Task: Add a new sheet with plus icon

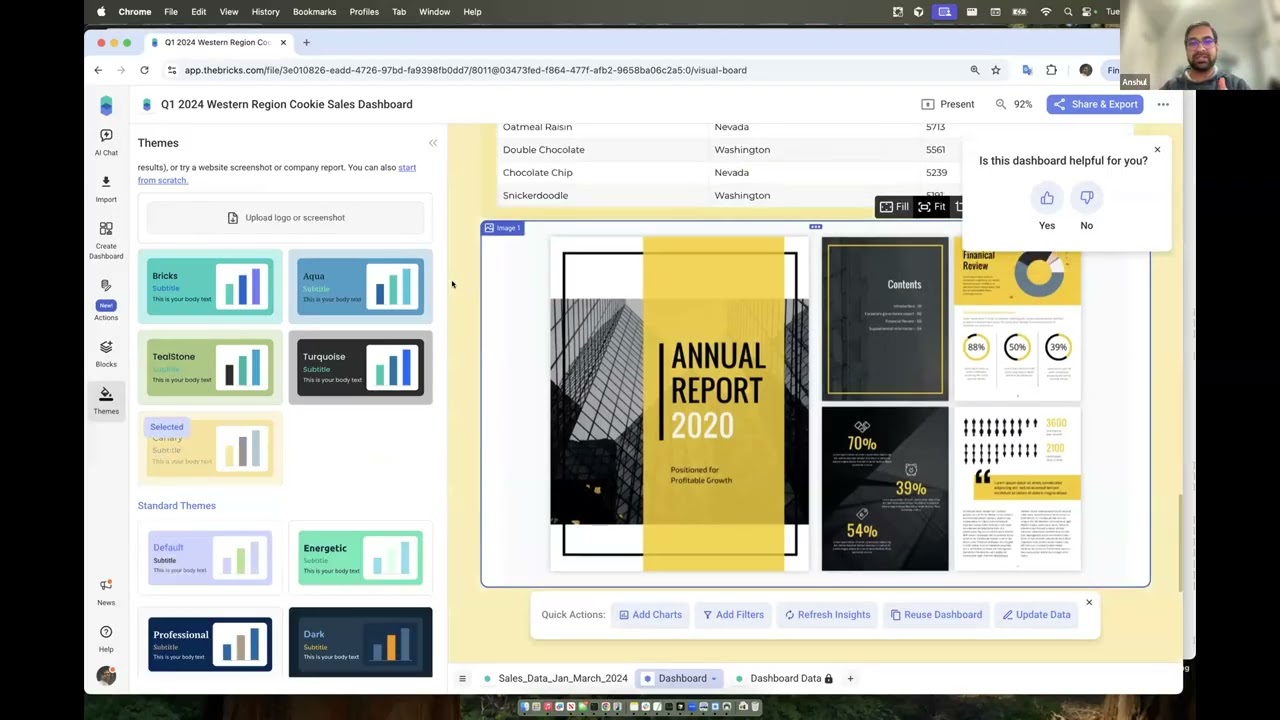Action: [850, 678]
